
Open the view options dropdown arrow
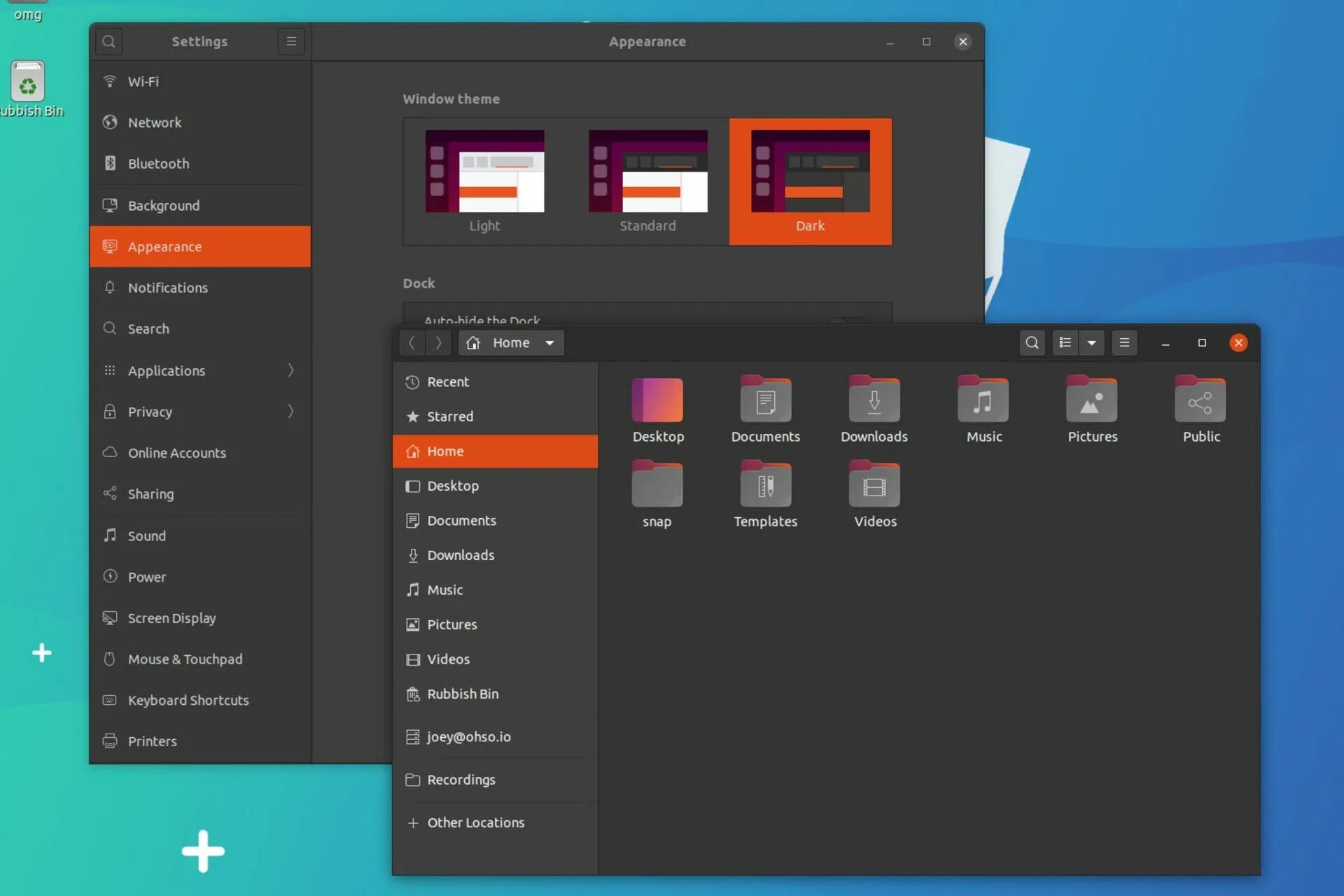(1091, 342)
